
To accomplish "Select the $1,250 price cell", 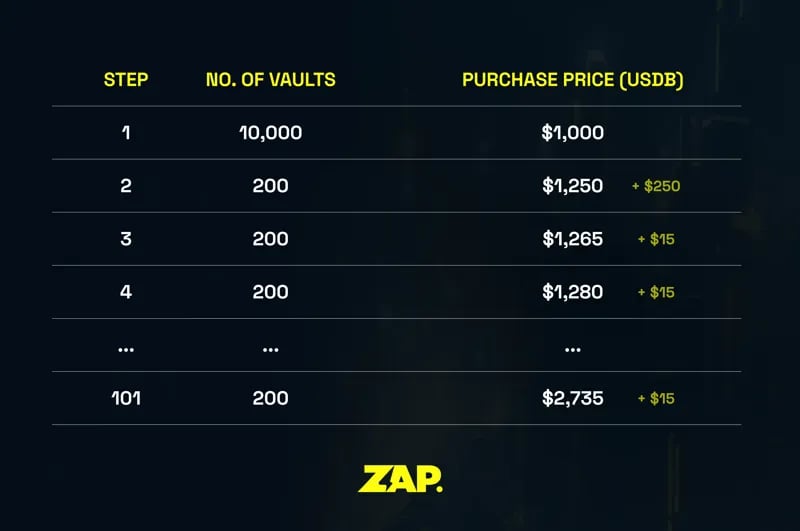I will (572, 186).
